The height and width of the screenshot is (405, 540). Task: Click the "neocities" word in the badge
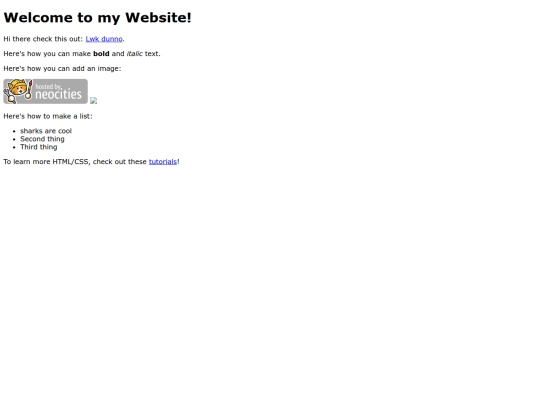pos(58,94)
